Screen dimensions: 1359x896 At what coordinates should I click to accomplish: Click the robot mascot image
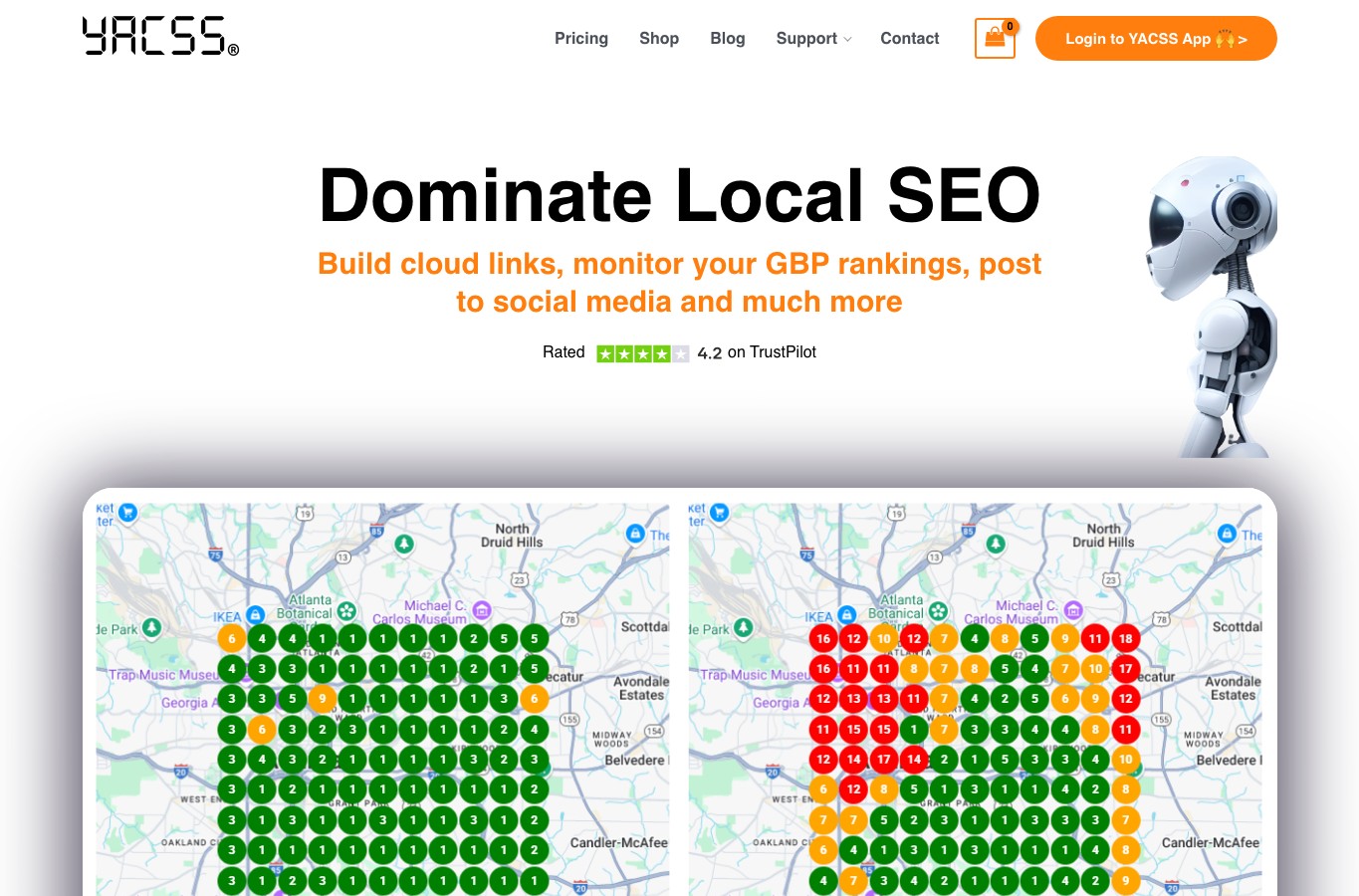[1212, 307]
